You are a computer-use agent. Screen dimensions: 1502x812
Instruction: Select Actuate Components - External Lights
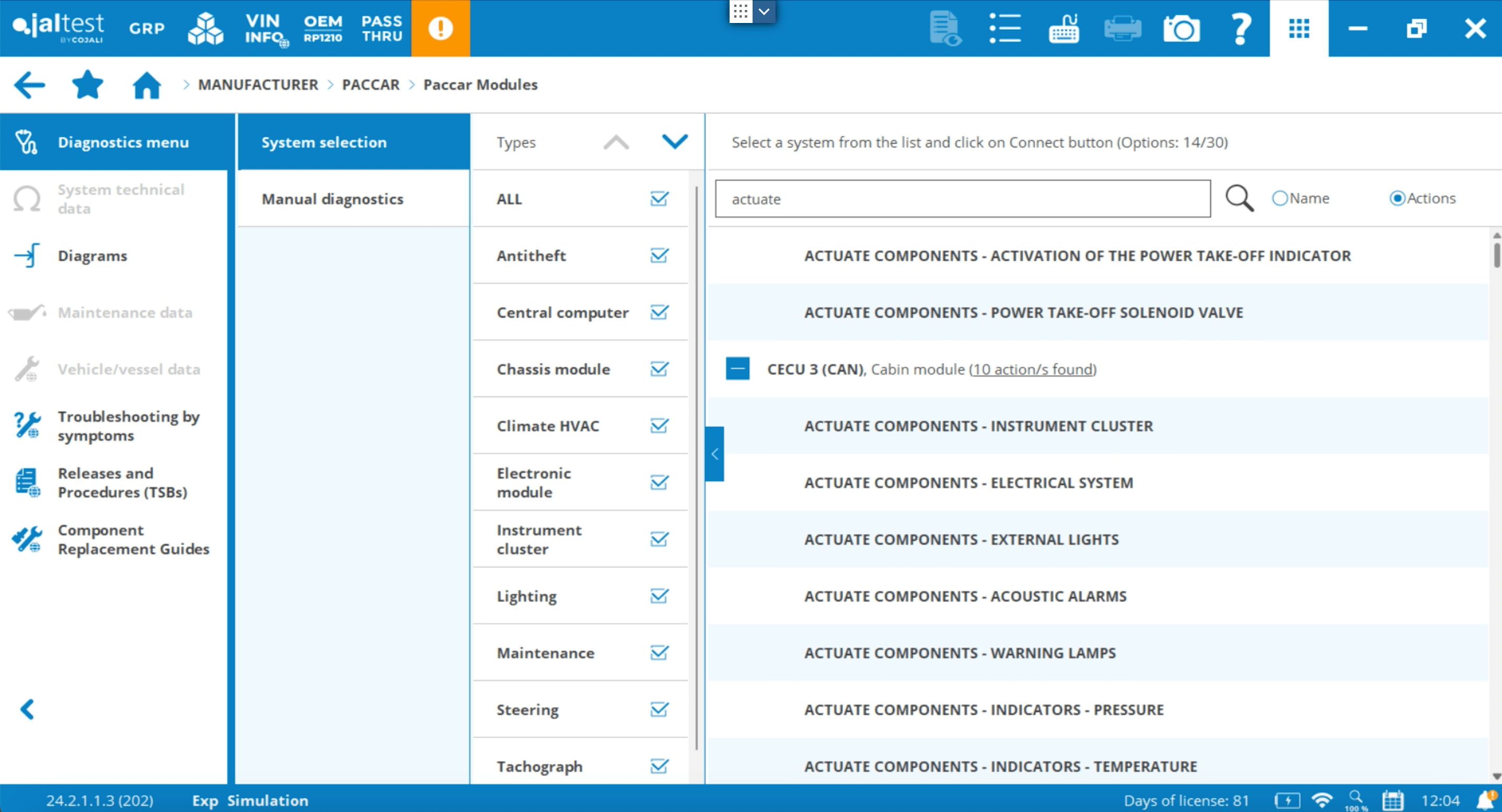961,540
